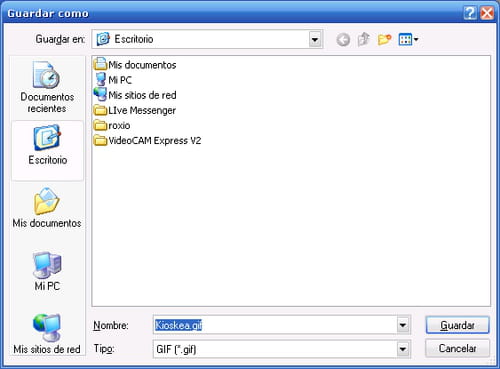Click the 'VideoCAM Express V2' folder name
Image resolution: width=500 pixels, height=369 pixels.
coord(155,141)
